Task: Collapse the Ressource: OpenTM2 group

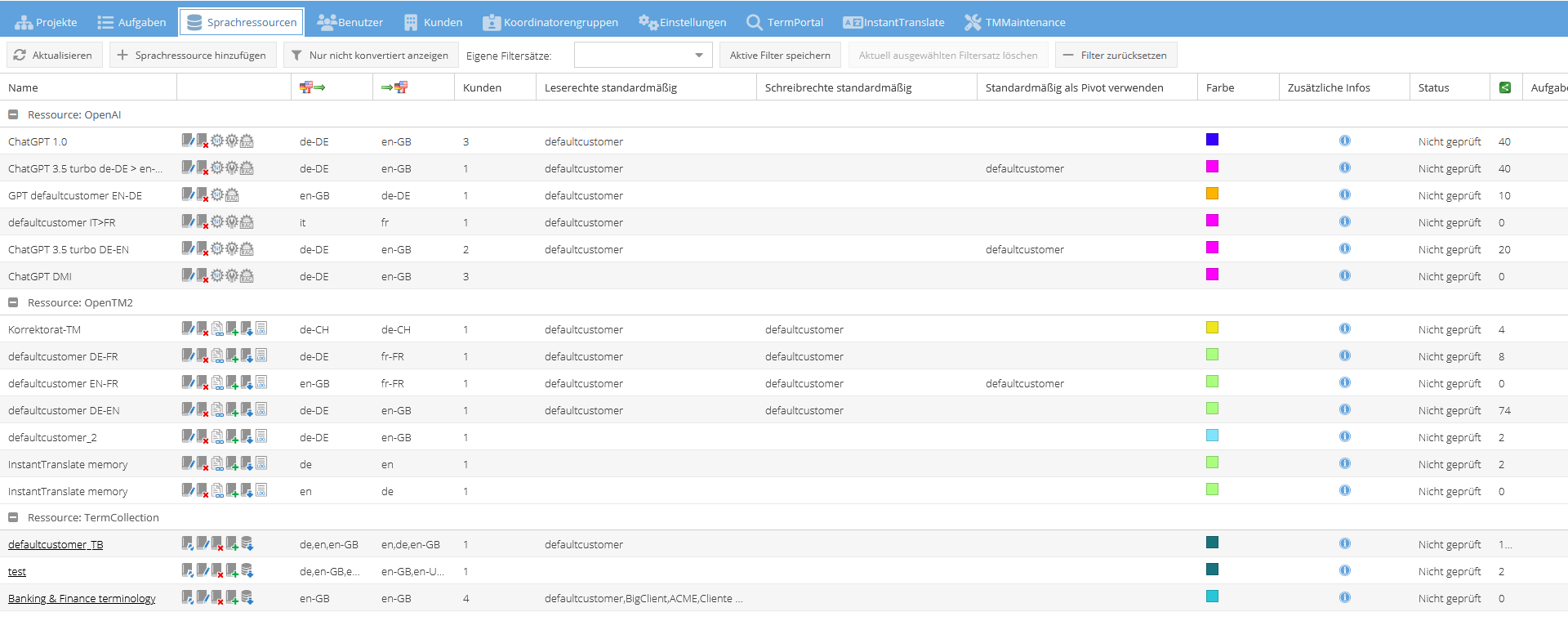Action: 13,303
